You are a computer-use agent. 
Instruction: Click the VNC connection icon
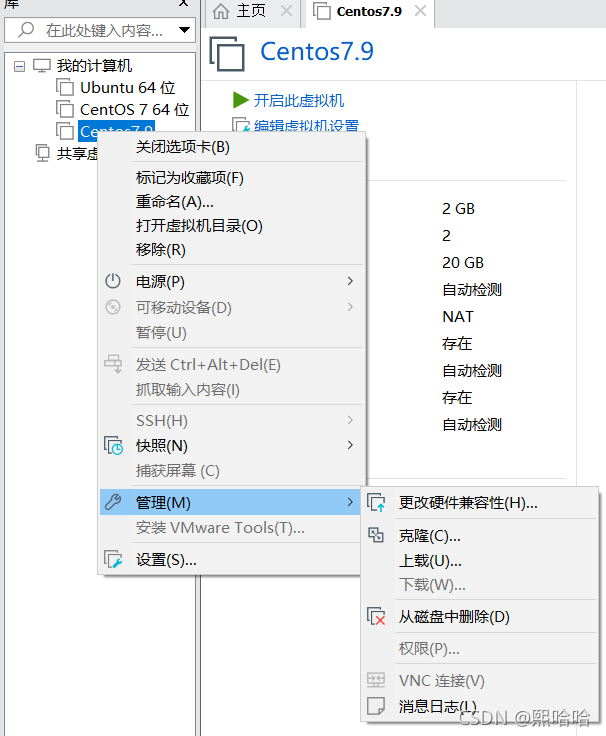pyautogui.click(x=376, y=680)
